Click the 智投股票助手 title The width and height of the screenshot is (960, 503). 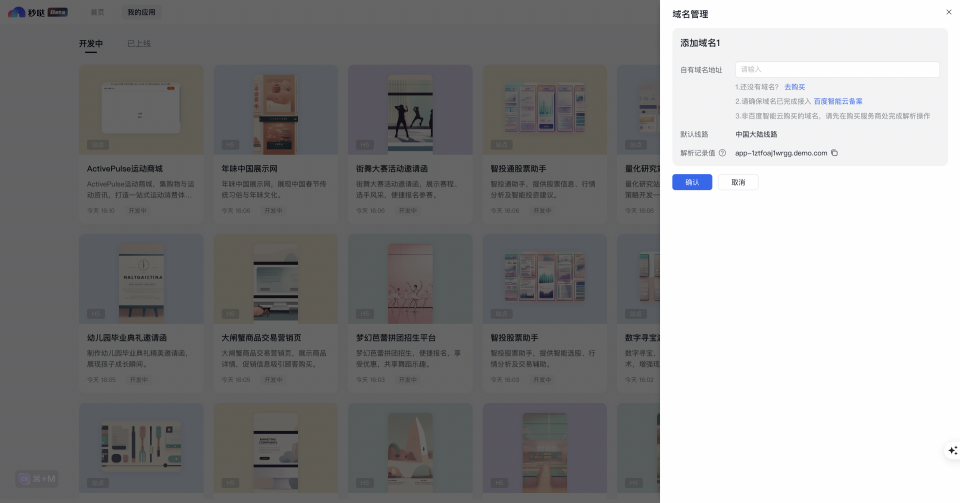[x=514, y=337]
